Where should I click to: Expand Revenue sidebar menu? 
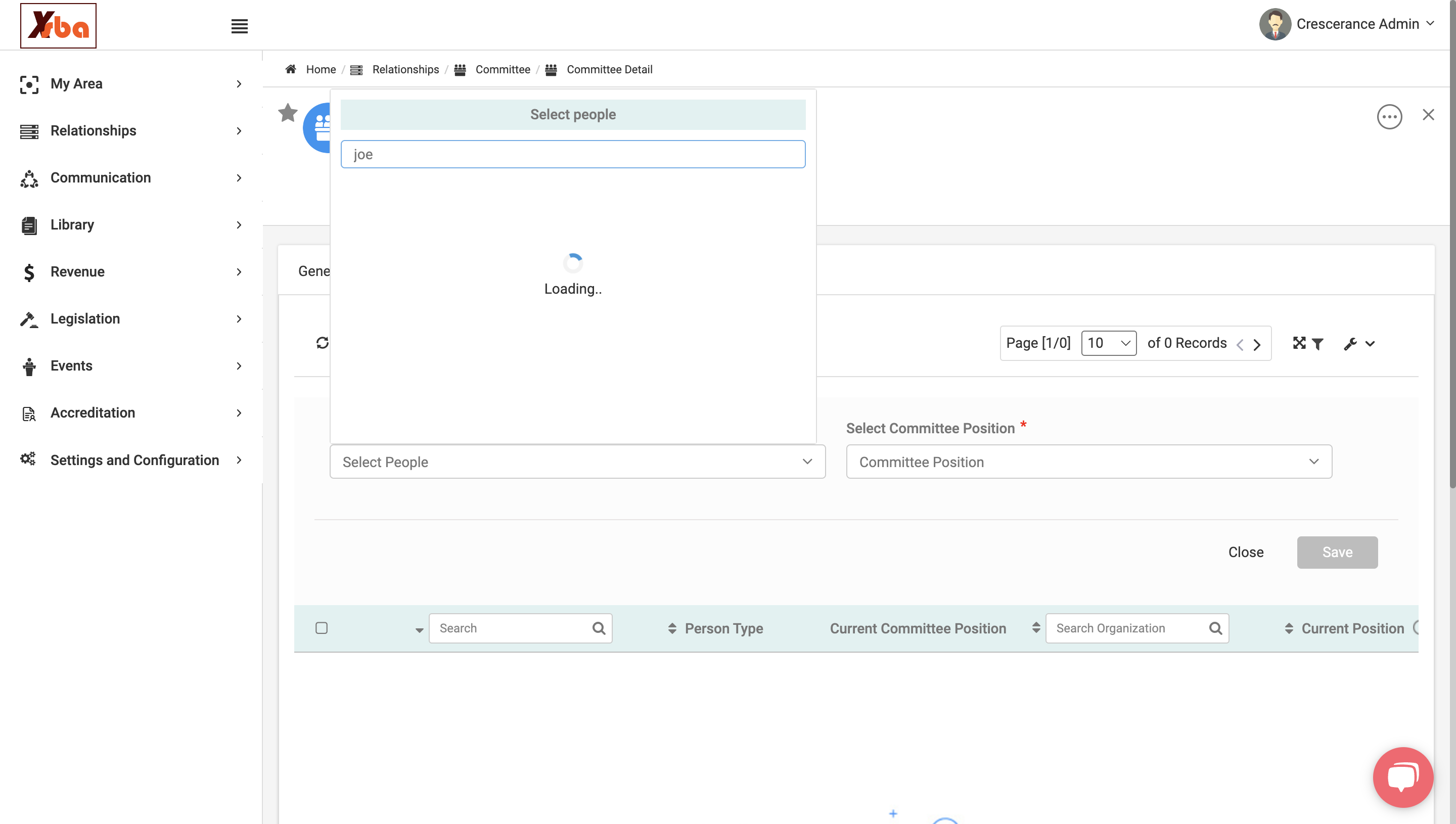[131, 271]
